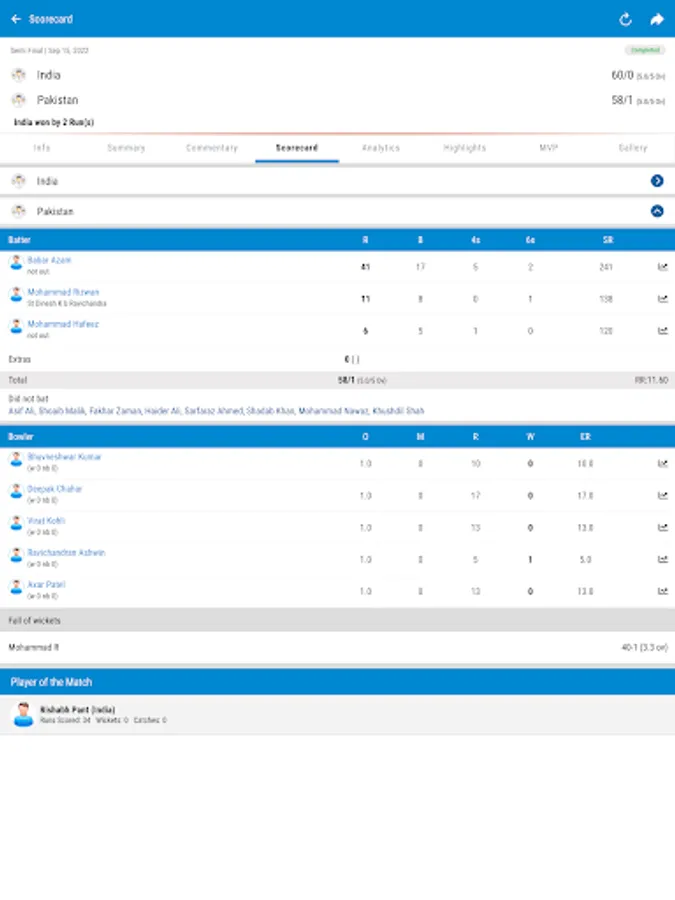
Task: Tap India team logo in match header
Action: tap(19, 75)
